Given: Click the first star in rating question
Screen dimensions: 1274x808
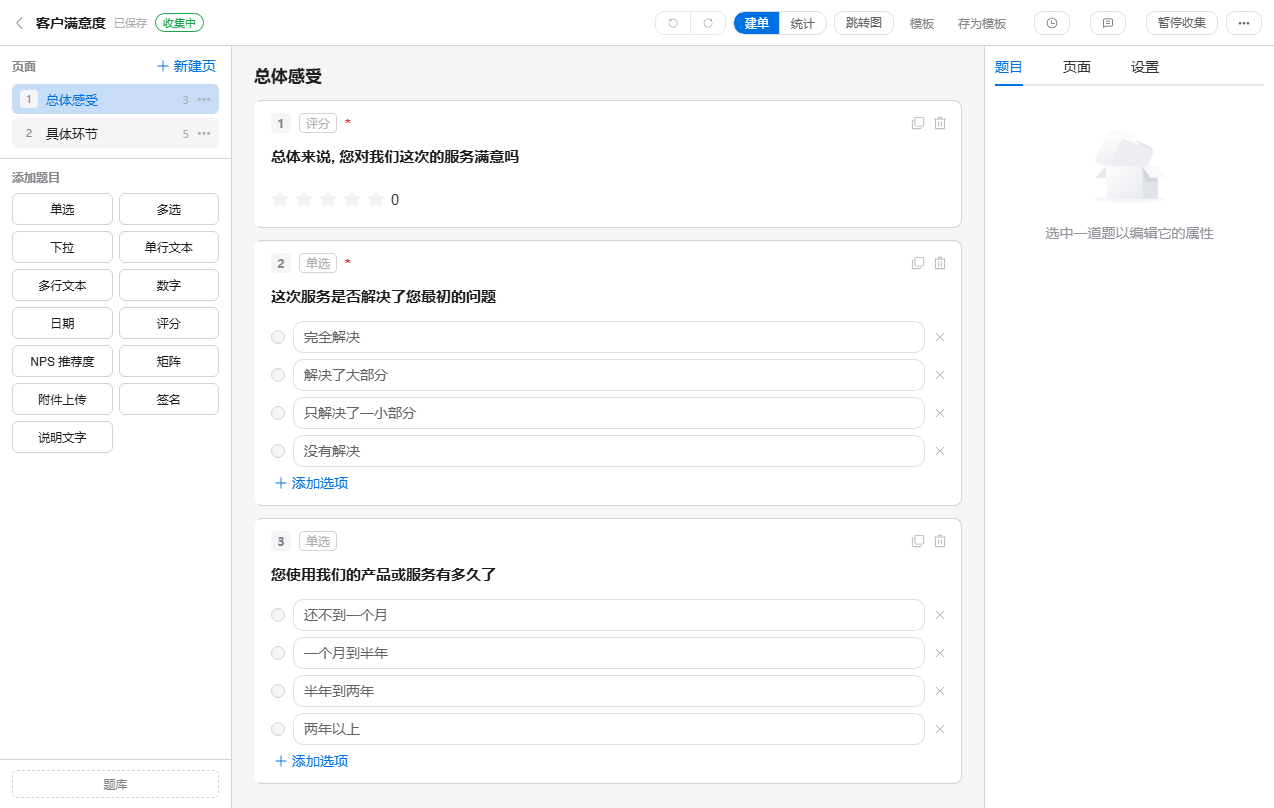Looking at the screenshot, I should [x=280, y=199].
